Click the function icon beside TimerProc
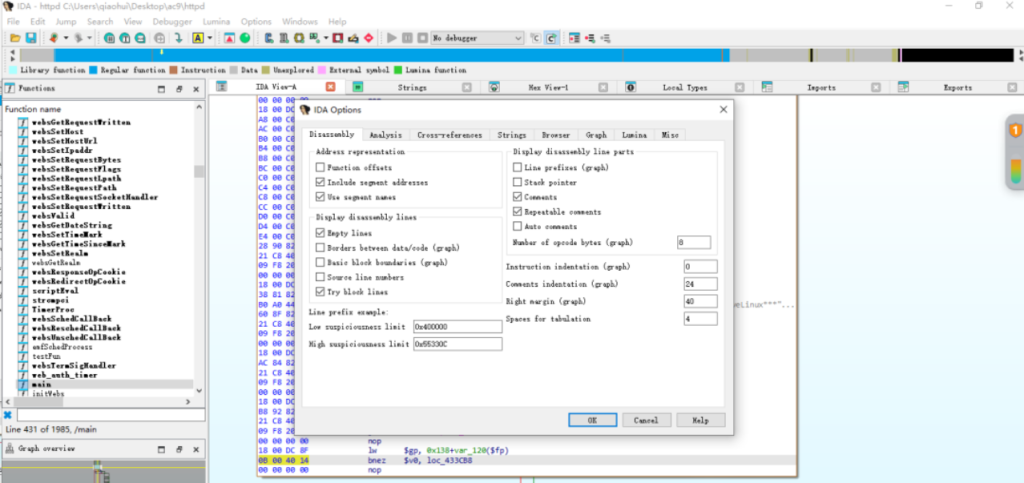1024x483 pixels. 24,309
